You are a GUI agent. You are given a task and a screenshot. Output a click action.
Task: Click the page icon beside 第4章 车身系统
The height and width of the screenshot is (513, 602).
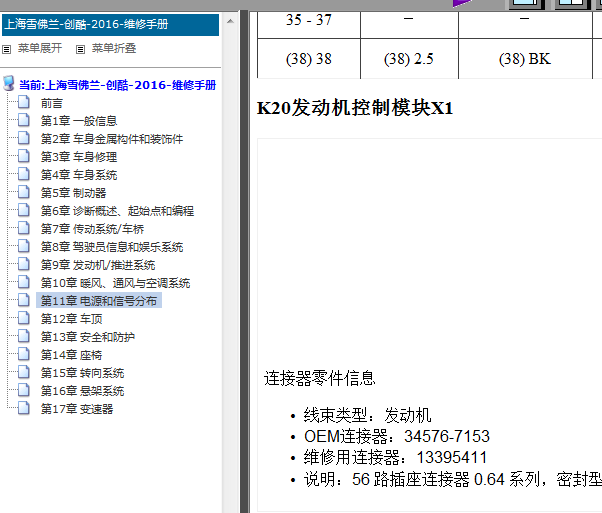tap(24, 174)
